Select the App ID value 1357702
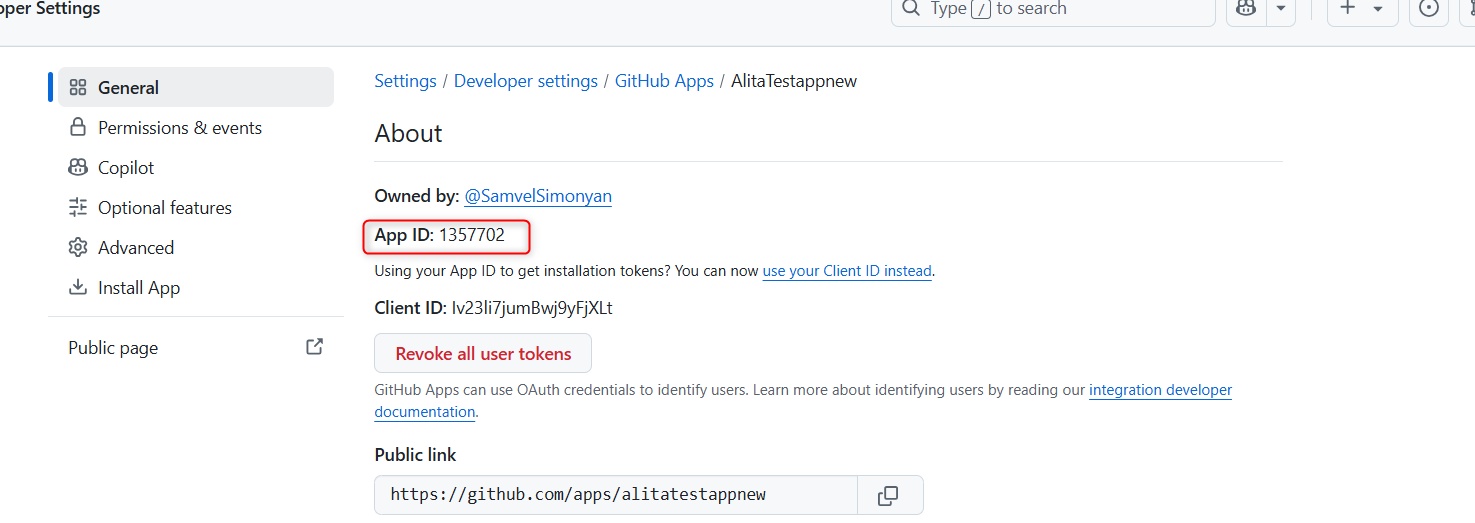Screen dimensions: 1475x523 472,236
